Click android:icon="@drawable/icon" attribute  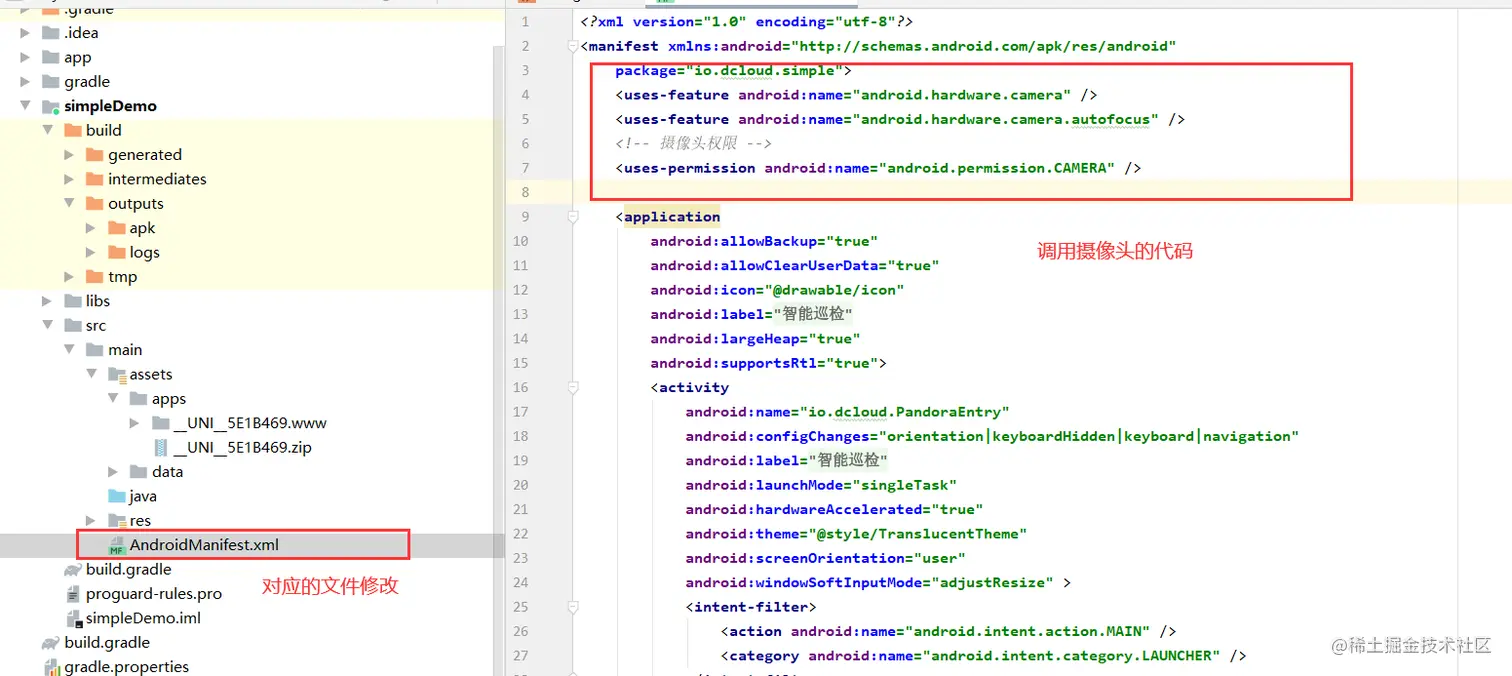tap(777, 290)
